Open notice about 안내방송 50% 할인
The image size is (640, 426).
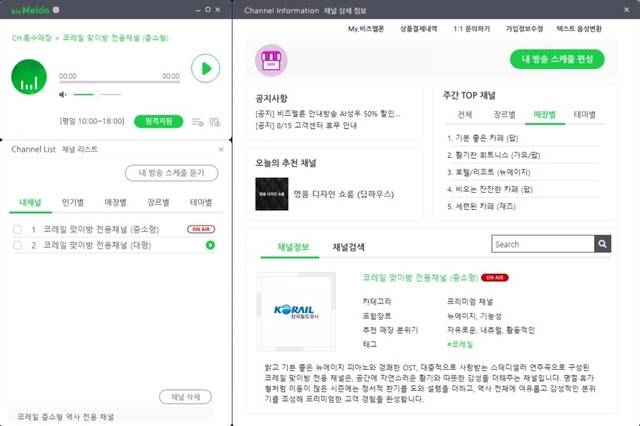click(328, 114)
